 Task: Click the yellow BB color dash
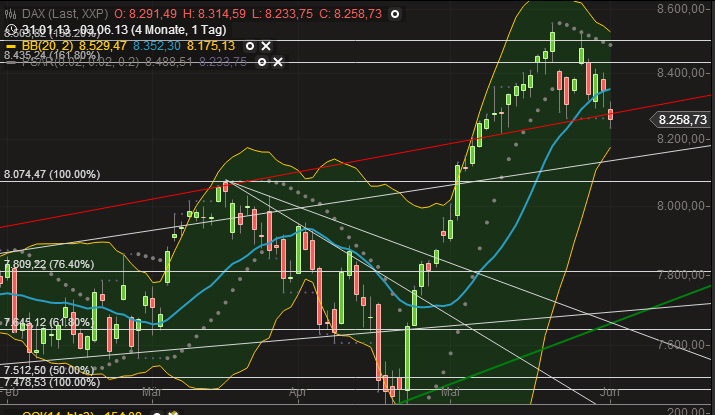tap(11, 47)
